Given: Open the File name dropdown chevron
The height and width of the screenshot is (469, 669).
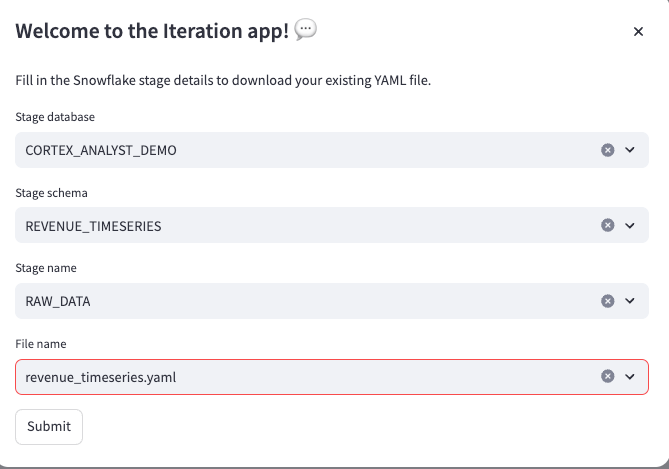Looking at the screenshot, I should (630, 376).
